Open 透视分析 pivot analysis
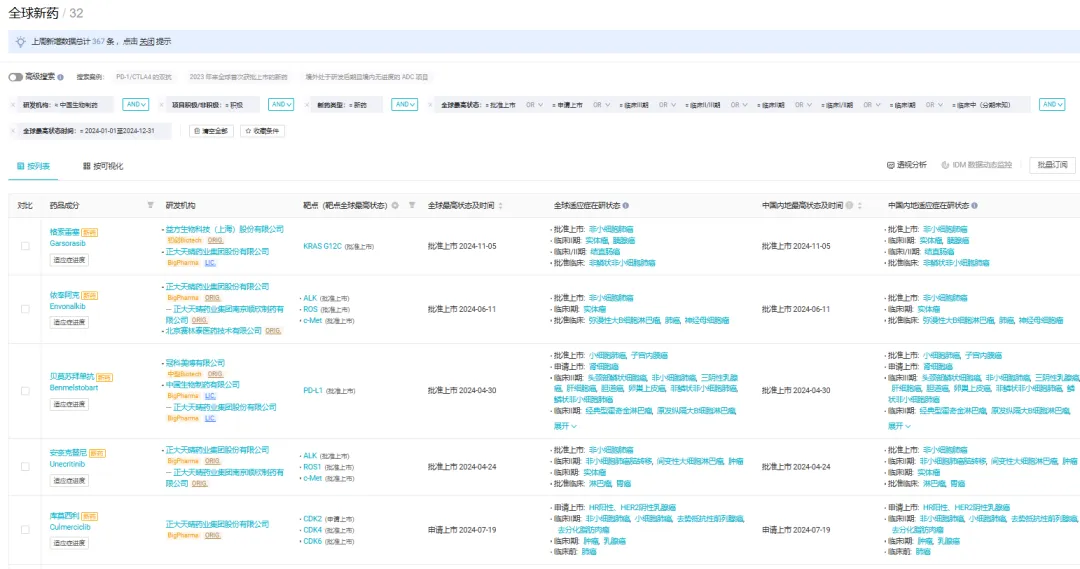1080x569 pixels. click(906, 165)
